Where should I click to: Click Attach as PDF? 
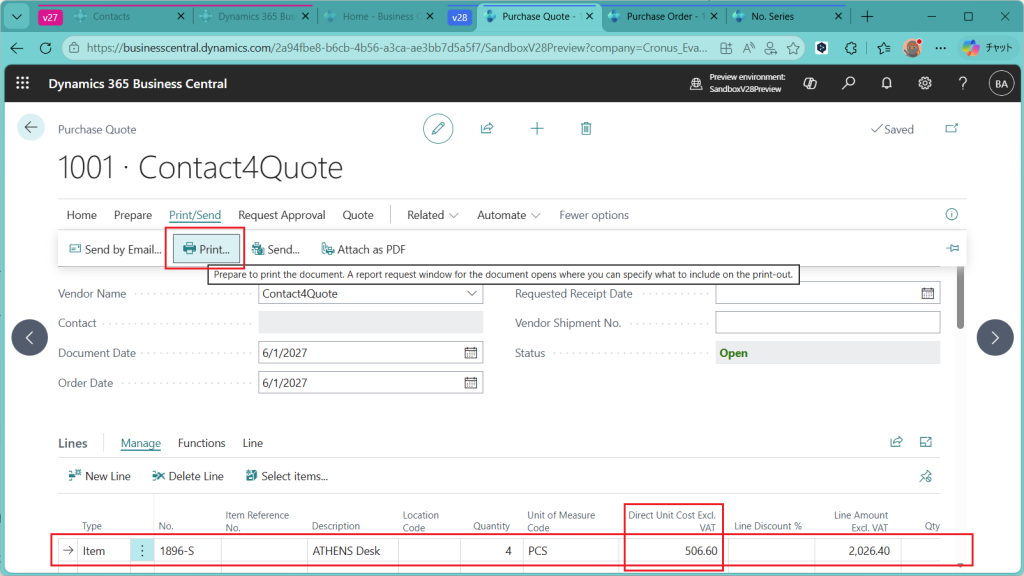pos(363,249)
